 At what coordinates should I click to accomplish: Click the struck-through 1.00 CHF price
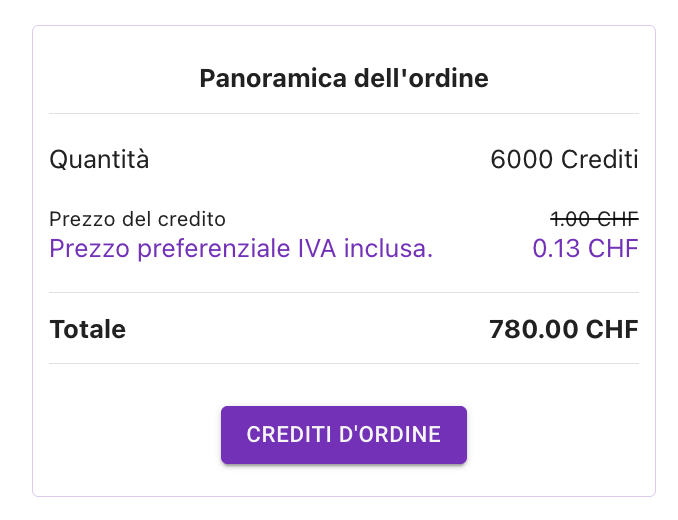click(594, 219)
